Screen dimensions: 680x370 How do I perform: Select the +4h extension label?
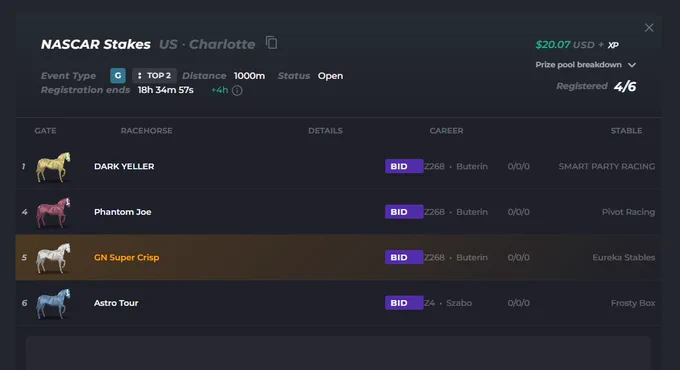(x=219, y=90)
